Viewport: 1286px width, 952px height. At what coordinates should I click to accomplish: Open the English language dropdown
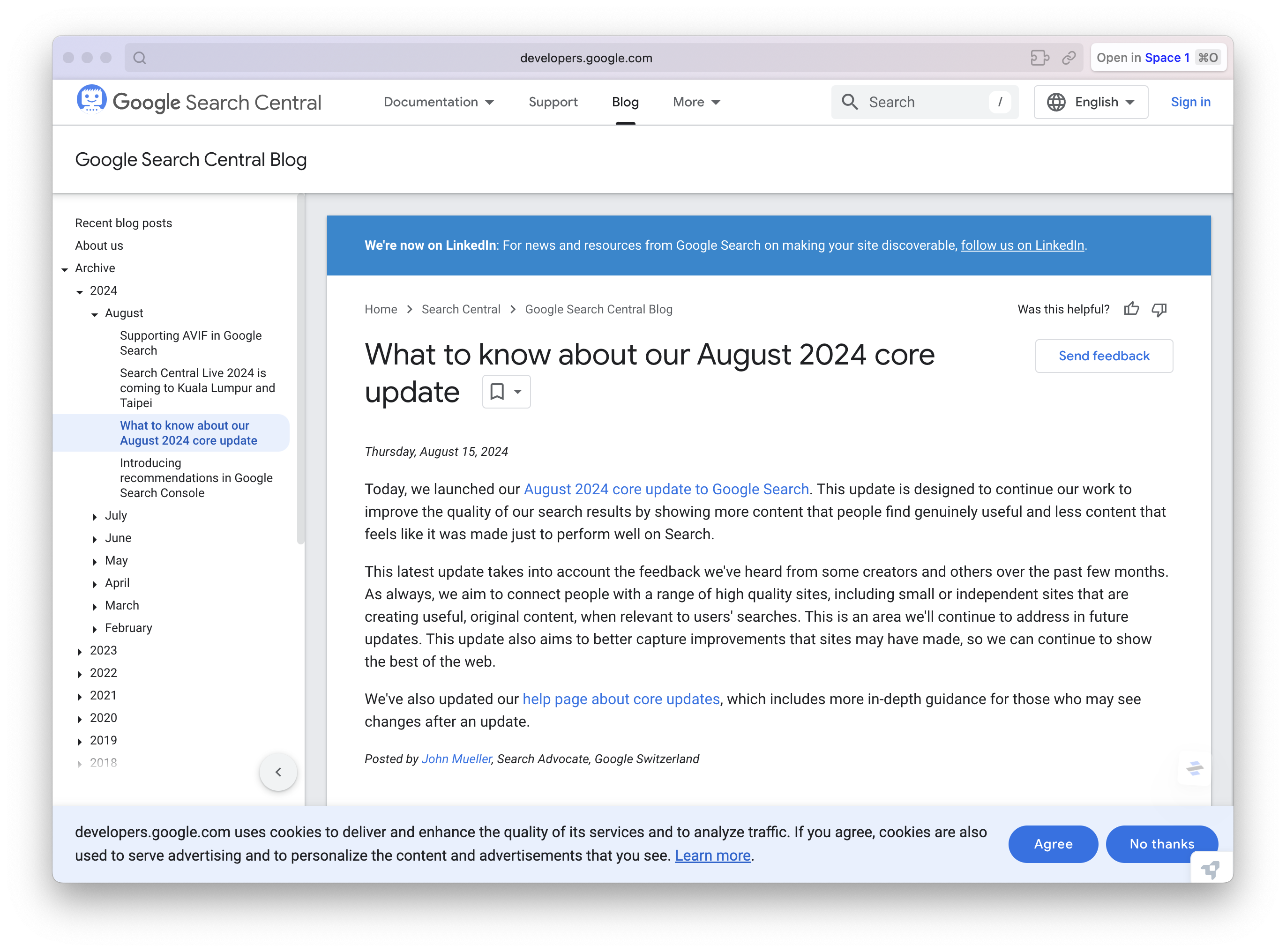[x=1091, y=102]
